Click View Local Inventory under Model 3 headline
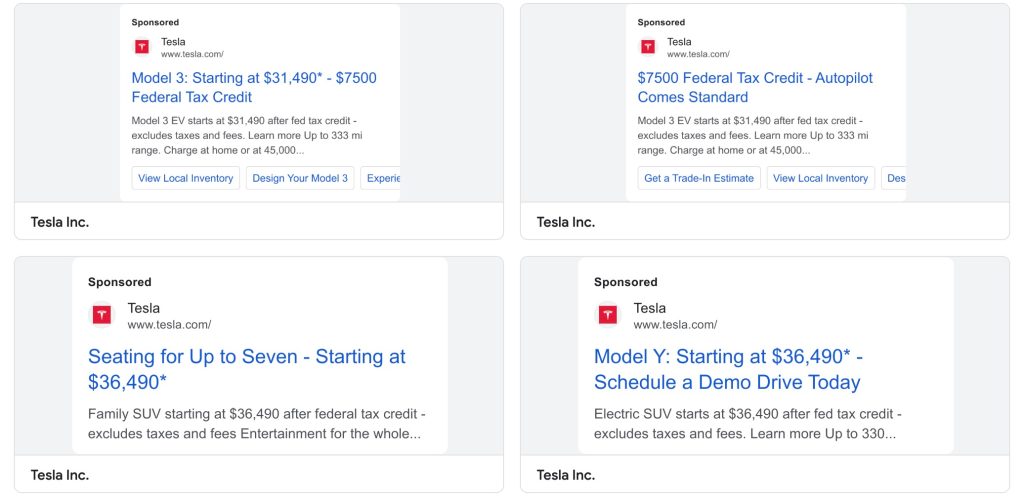 [186, 178]
